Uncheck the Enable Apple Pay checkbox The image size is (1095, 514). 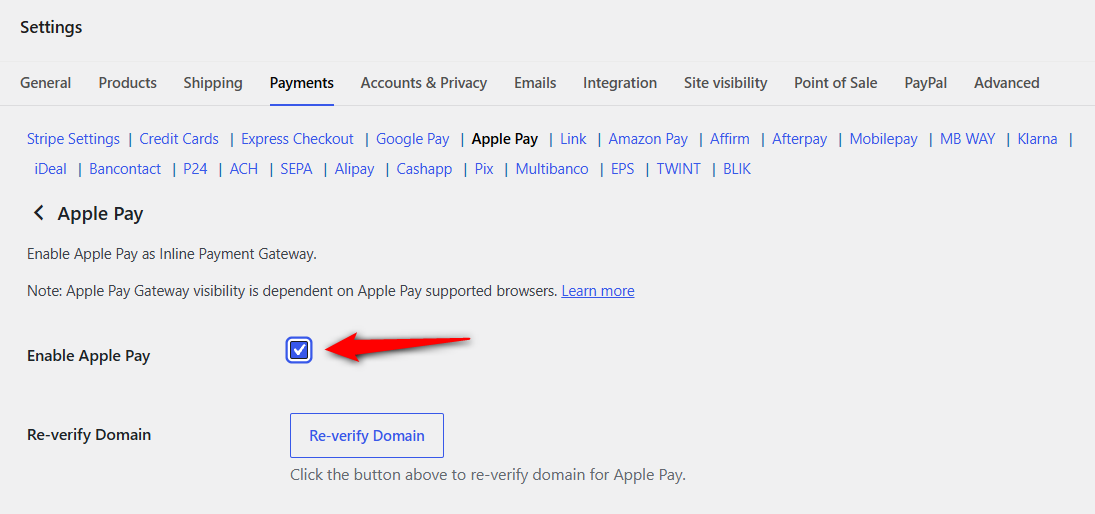[x=299, y=349]
